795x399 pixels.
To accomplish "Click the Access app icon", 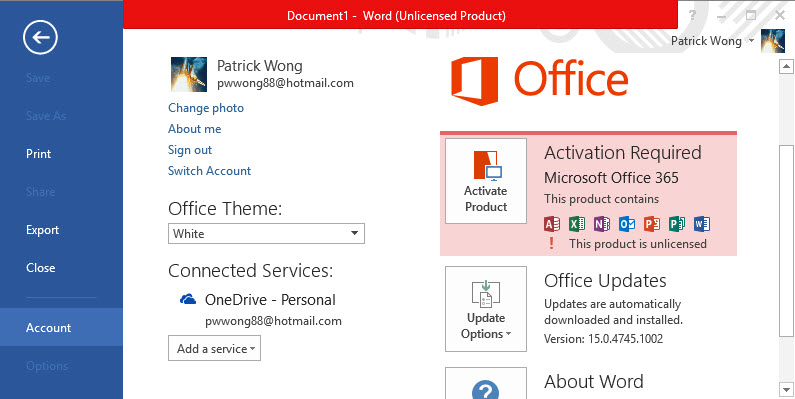I will pos(552,224).
